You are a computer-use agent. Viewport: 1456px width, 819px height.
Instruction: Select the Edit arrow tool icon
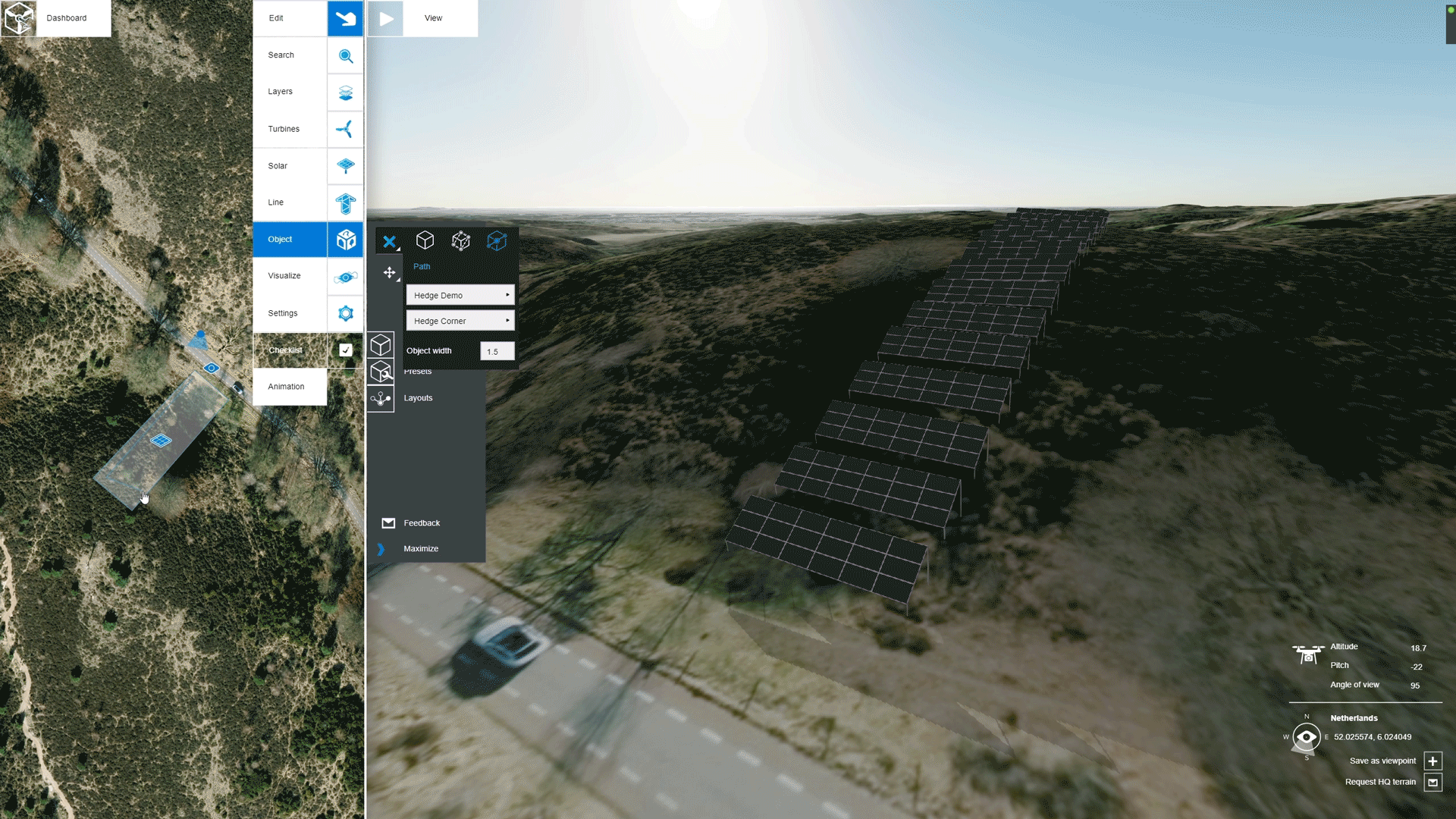[x=345, y=18]
